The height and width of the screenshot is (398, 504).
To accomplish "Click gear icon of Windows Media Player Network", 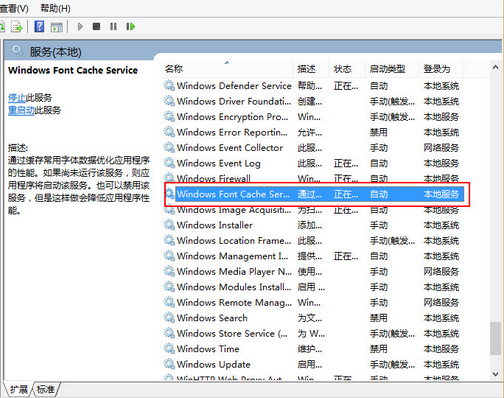I will point(169,271).
